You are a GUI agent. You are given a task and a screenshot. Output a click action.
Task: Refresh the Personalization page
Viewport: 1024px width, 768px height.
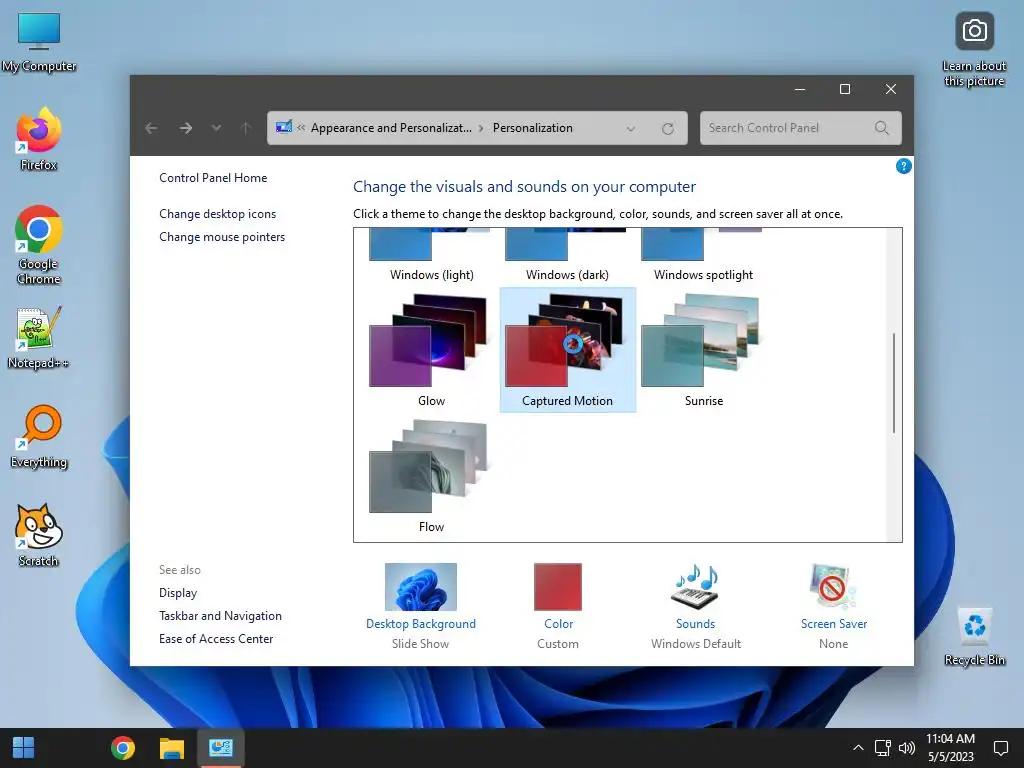tap(667, 129)
